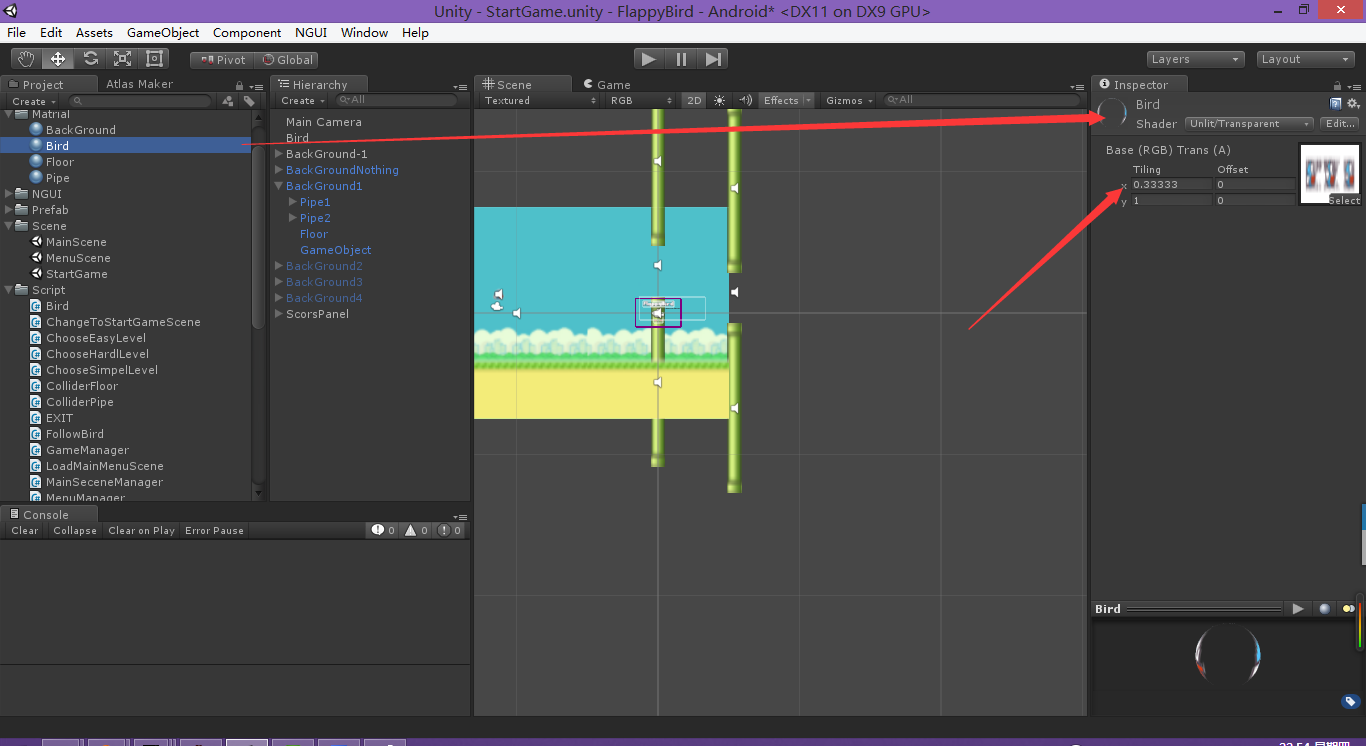The height and width of the screenshot is (746, 1366).
Task: Toggle Clear on Play in Console
Action: pos(141,531)
